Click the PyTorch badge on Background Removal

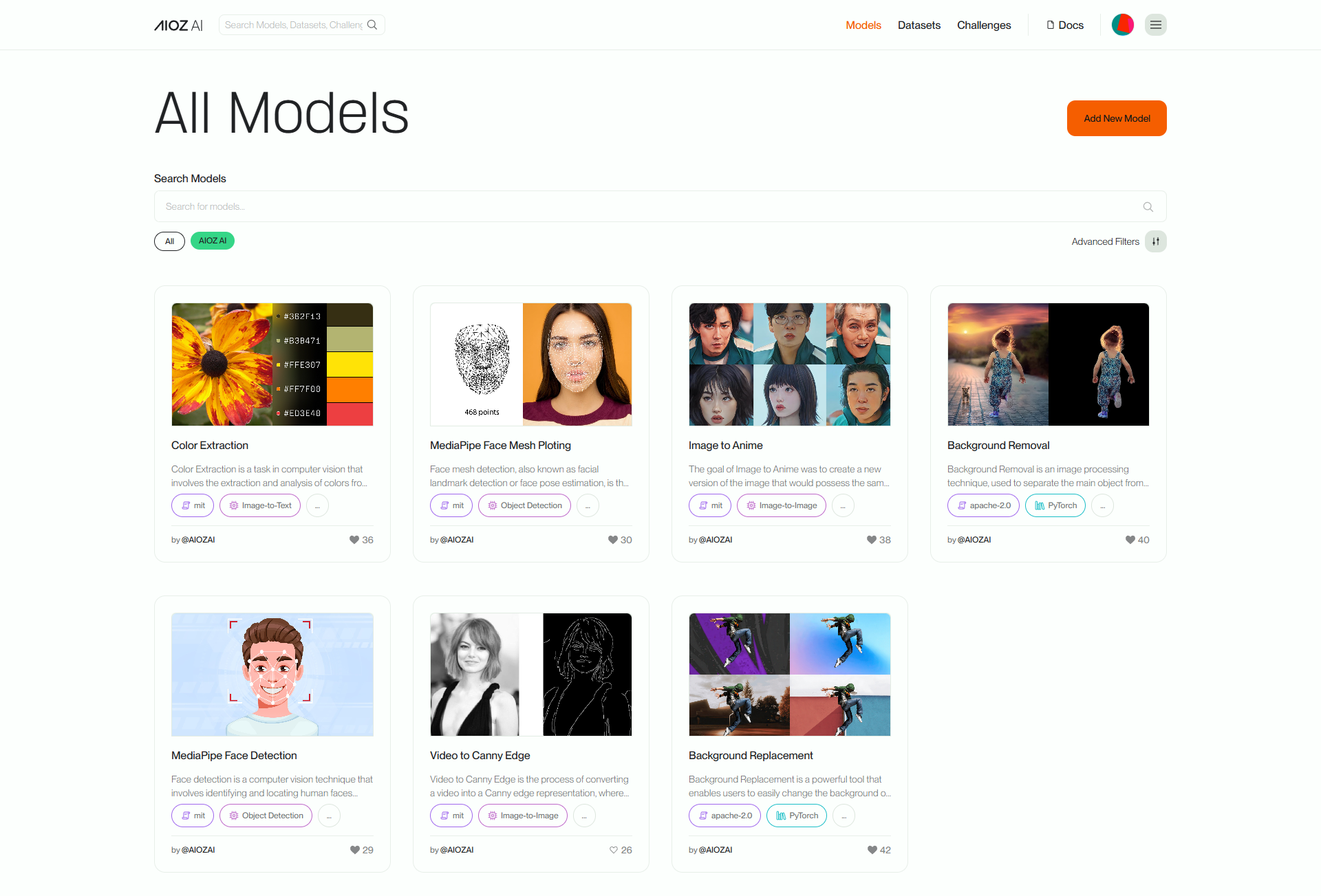click(x=1055, y=505)
